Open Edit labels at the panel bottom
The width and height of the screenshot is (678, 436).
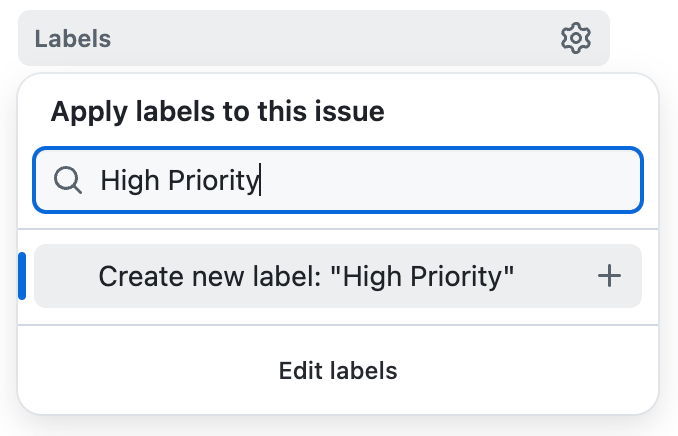(x=338, y=371)
